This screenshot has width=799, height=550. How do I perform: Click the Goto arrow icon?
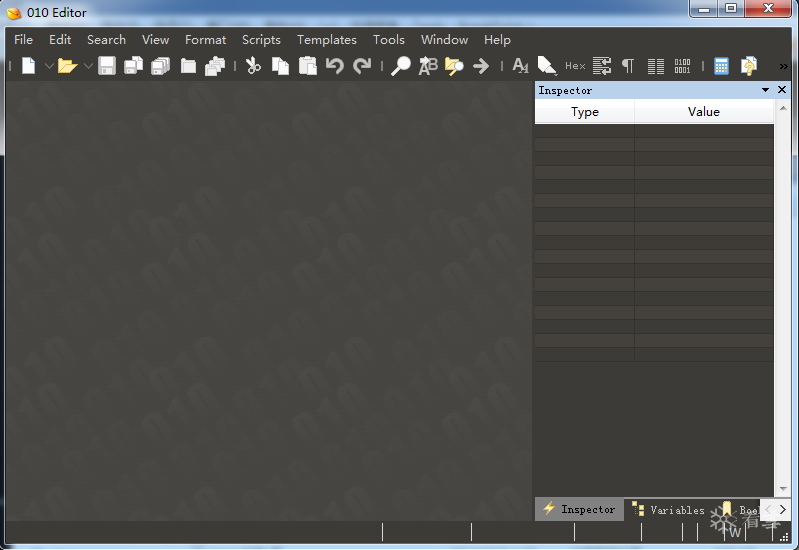click(481, 66)
